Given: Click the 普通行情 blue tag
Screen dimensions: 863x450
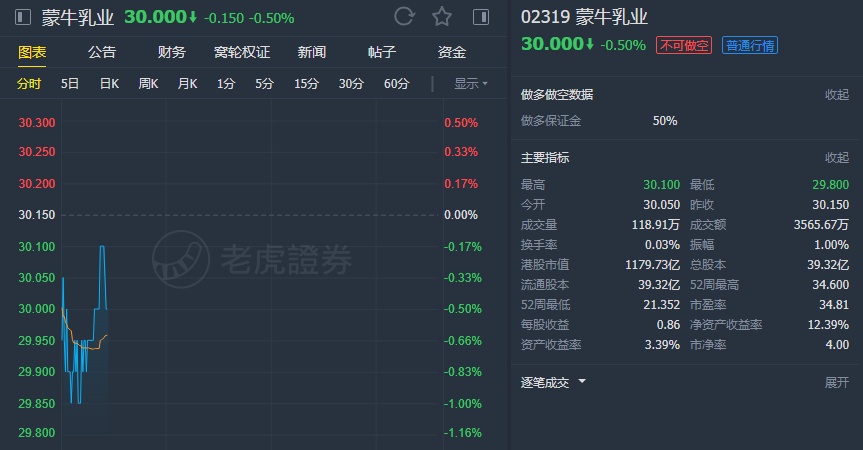Looking at the screenshot, I should tap(751, 44).
